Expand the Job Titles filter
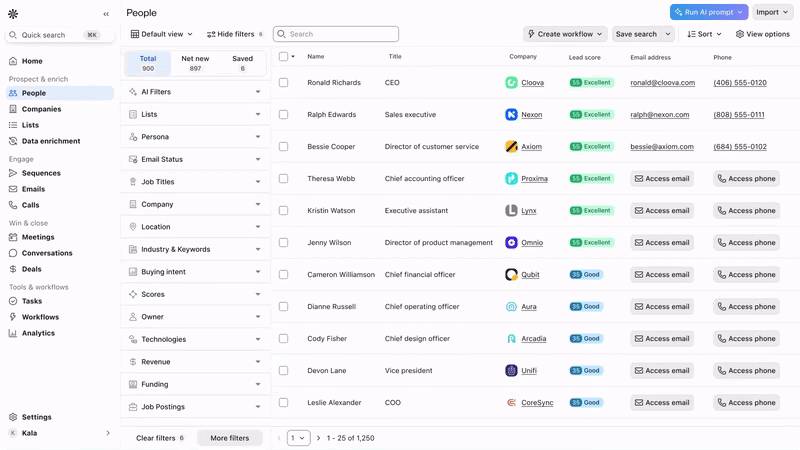The height and width of the screenshot is (450, 800). pos(195,182)
